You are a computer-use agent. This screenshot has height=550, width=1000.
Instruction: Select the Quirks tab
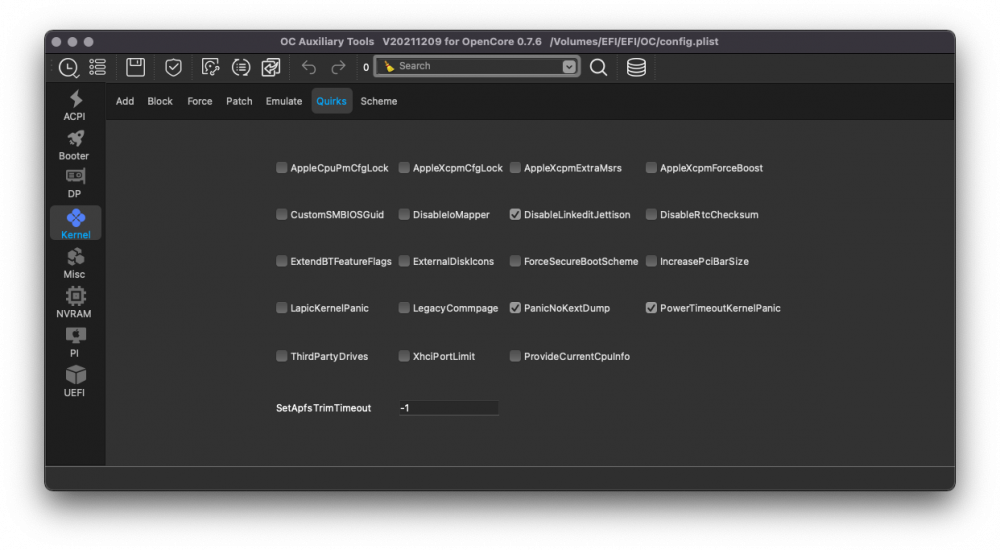point(332,101)
